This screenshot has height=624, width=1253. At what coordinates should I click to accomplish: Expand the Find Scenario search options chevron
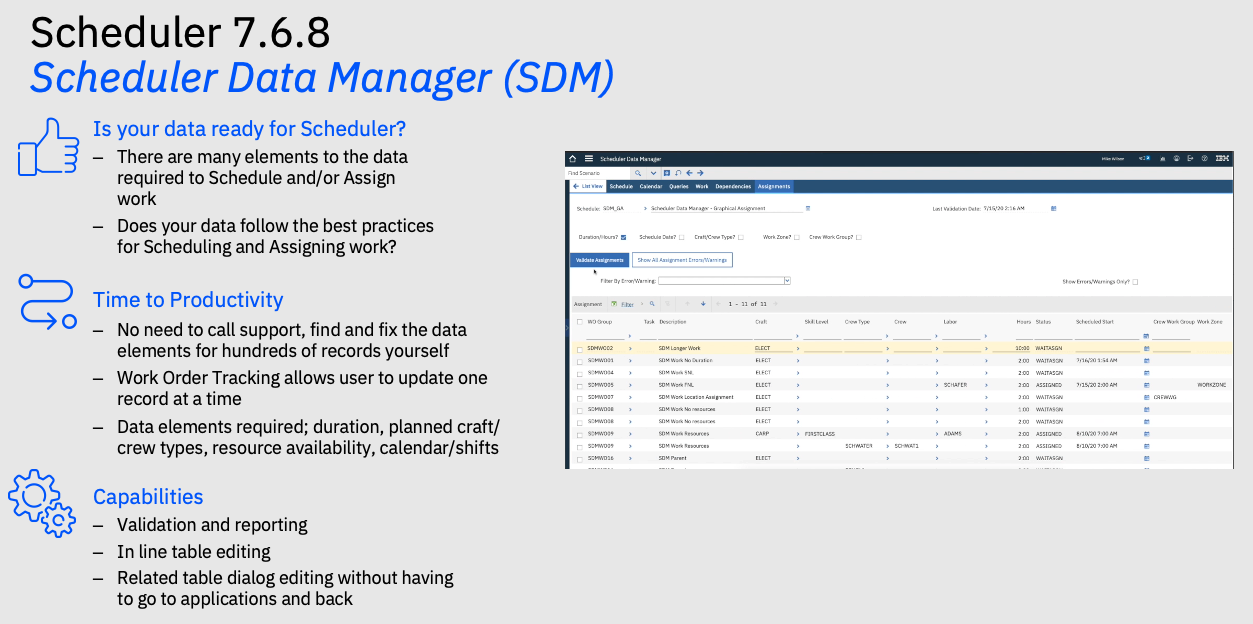653,173
